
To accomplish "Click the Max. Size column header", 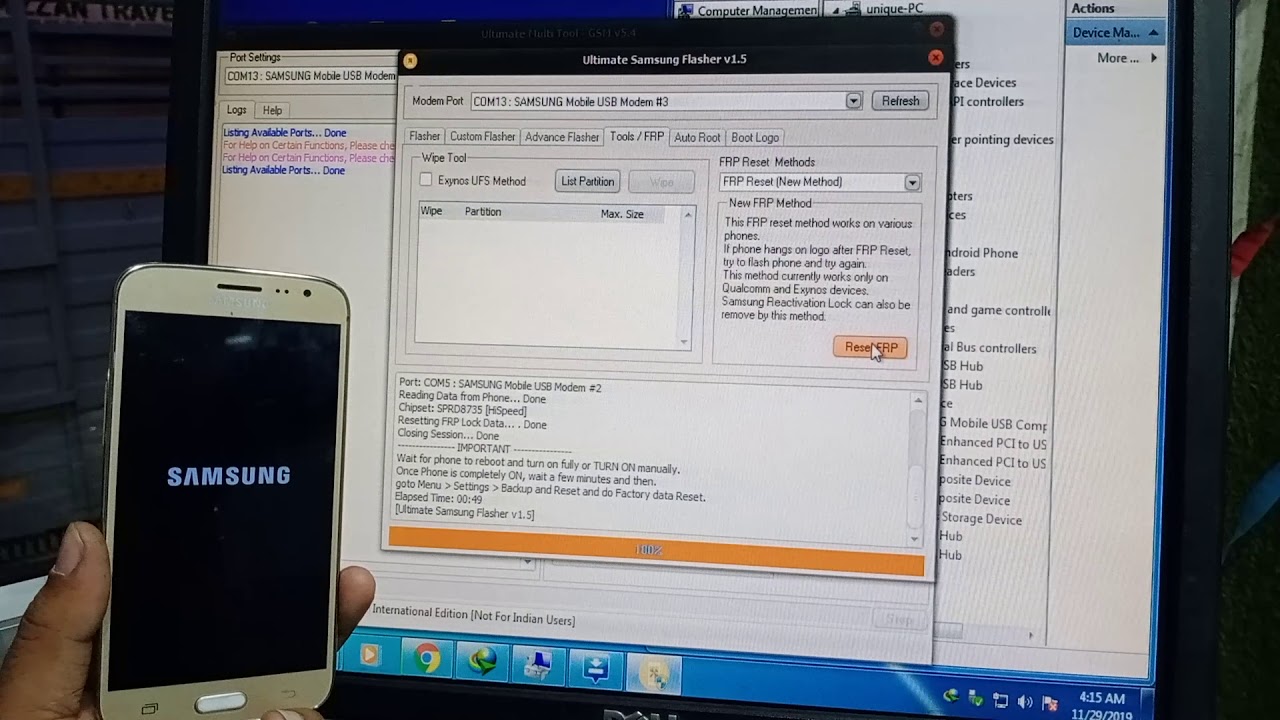I will (622, 214).
